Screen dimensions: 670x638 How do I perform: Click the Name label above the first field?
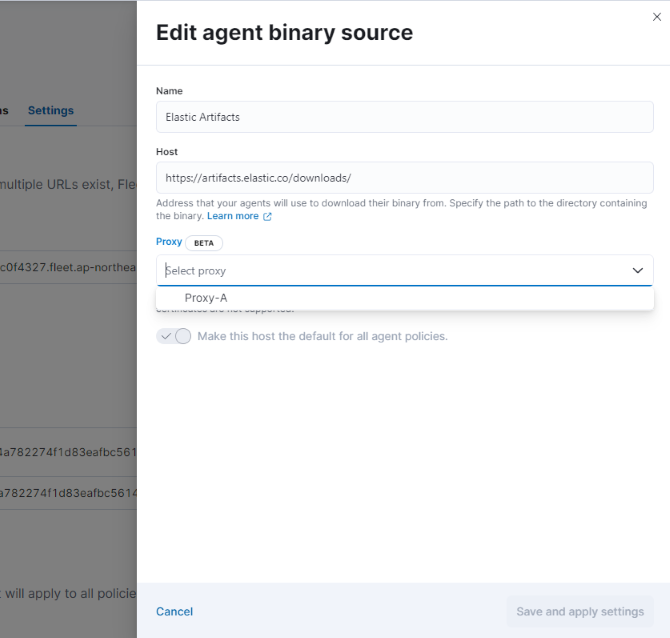coord(169,91)
